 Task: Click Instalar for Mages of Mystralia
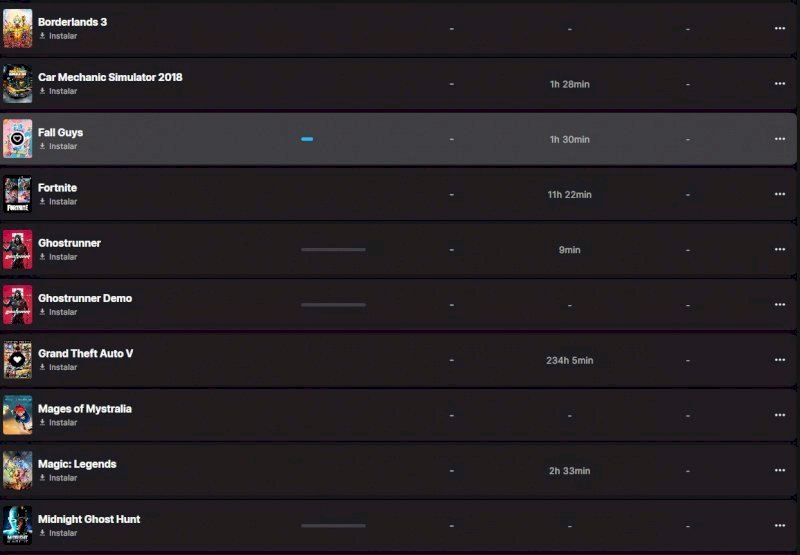pyautogui.click(x=58, y=423)
